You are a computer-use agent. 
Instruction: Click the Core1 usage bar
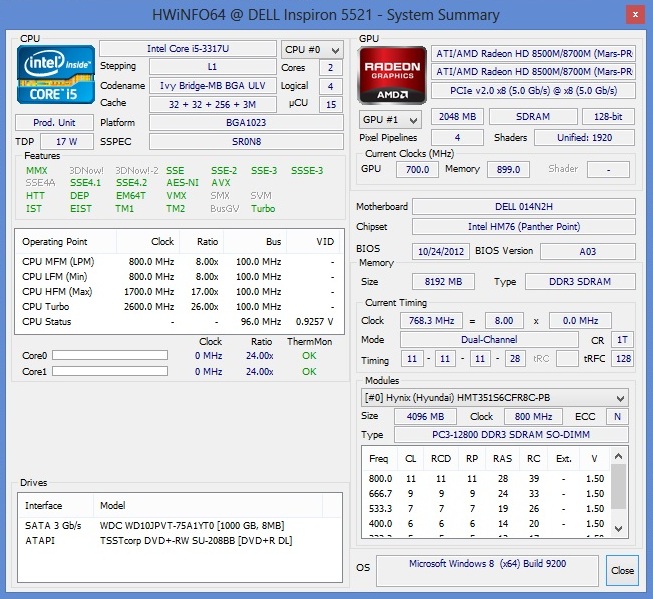click(x=110, y=371)
